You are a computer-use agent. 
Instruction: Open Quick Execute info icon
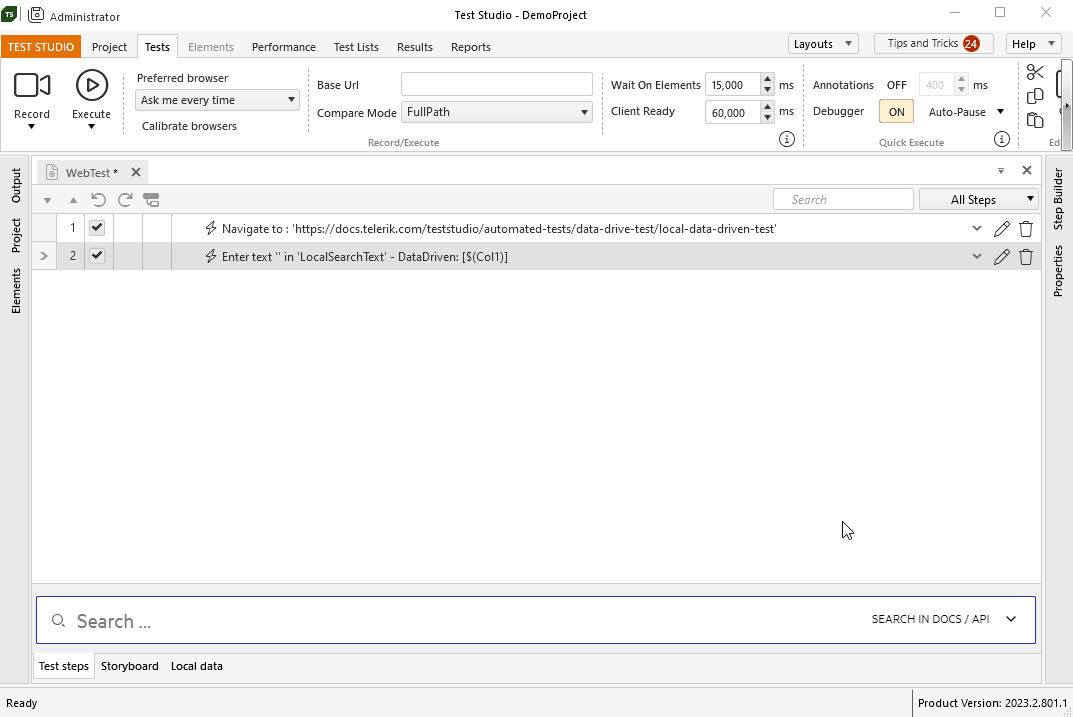click(x=1002, y=140)
